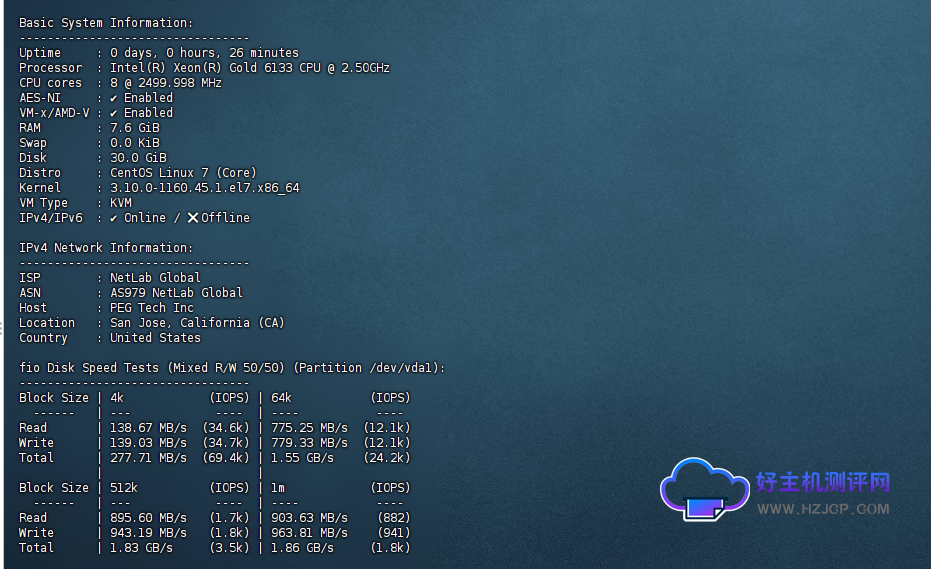Click the 好主机测评网 watermark text
This screenshot has height=569, width=931.
point(822,482)
